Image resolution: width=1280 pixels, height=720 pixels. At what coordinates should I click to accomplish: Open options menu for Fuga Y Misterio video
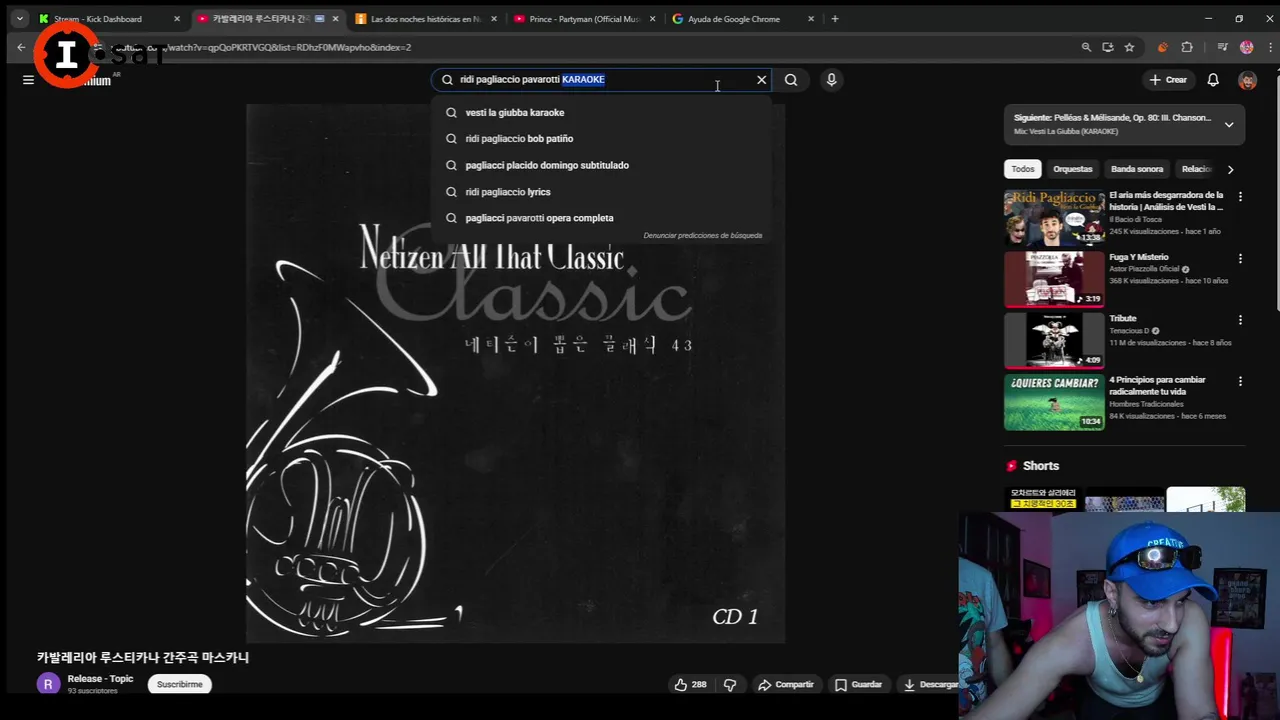pyautogui.click(x=1240, y=258)
